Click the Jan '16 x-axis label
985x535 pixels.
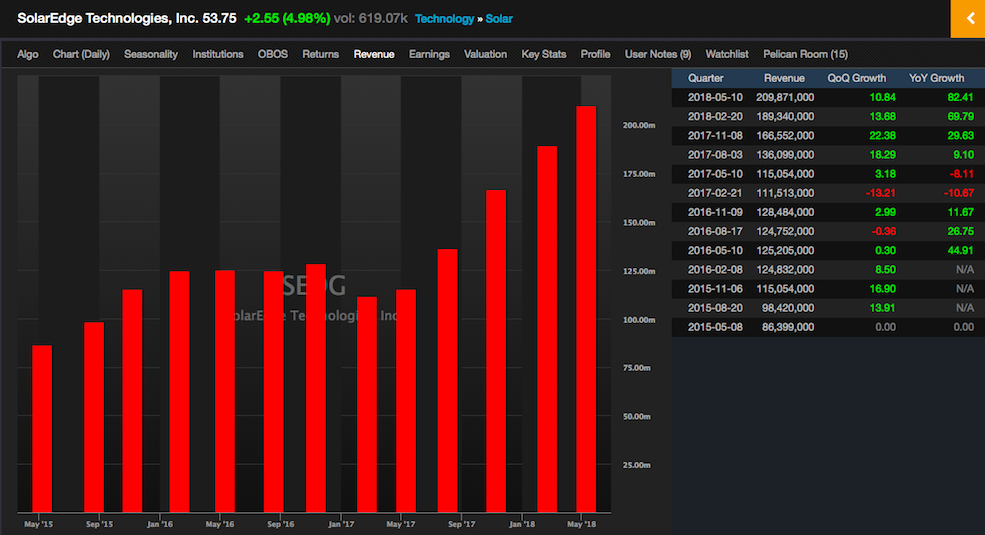(x=160, y=524)
